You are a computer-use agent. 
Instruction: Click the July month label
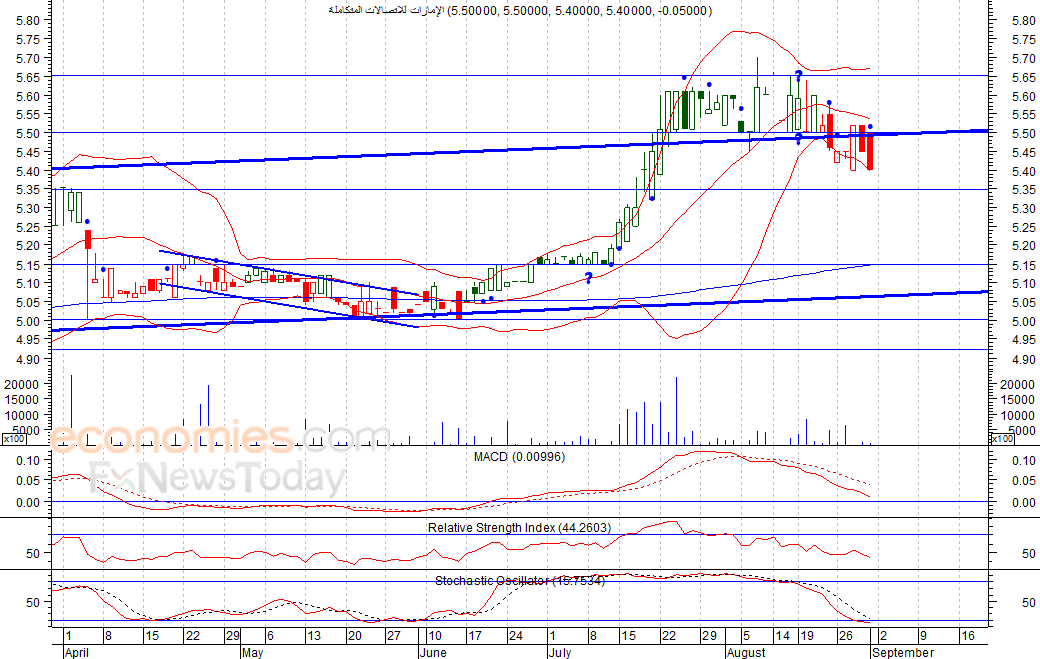click(560, 652)
